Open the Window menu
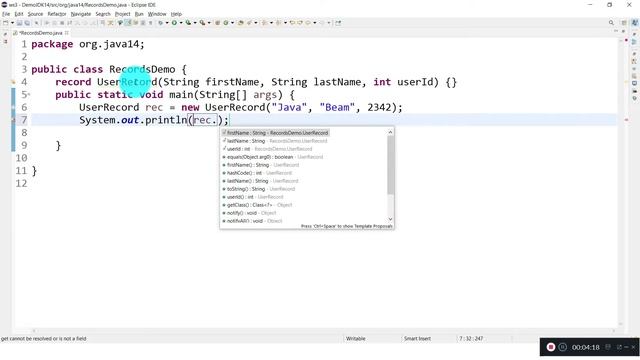 pyautogui.click(x=157, y=14)
